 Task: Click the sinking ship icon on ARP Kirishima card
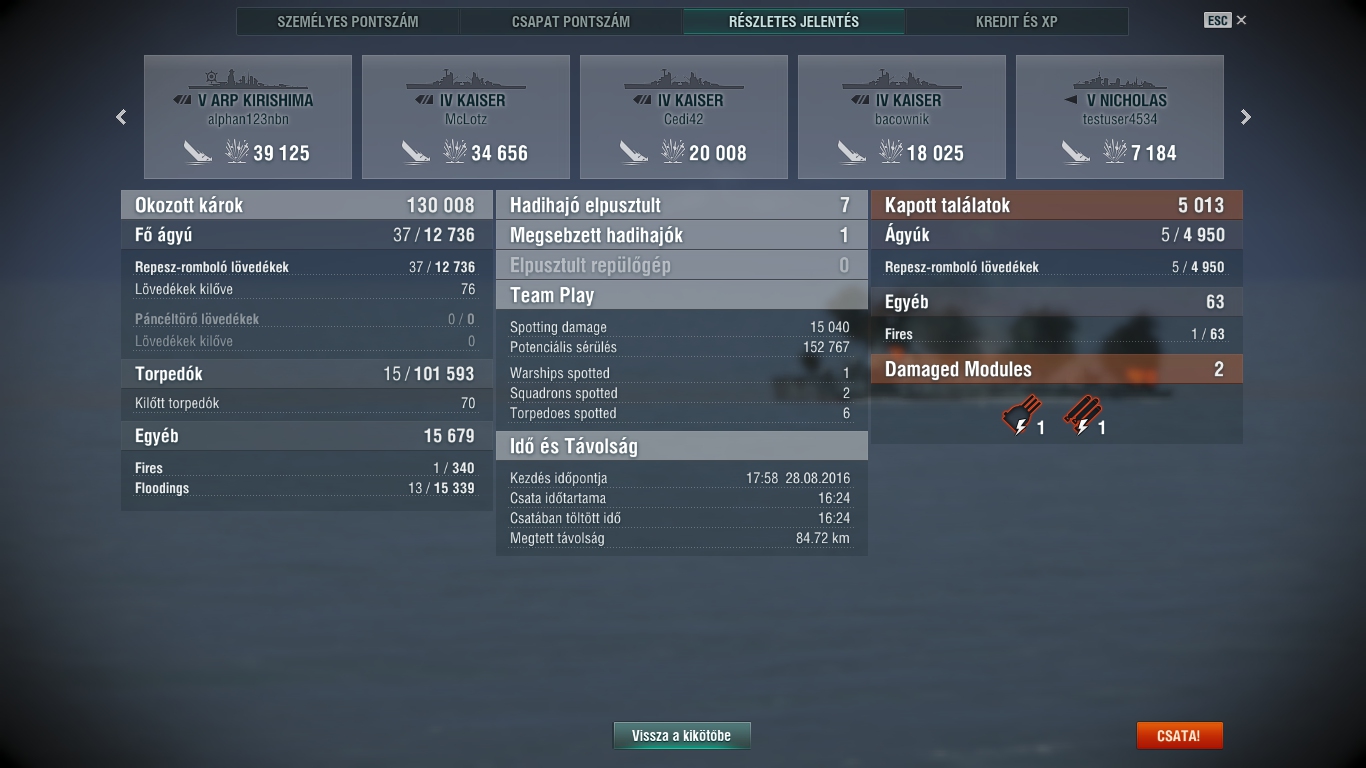coord(198,153)
